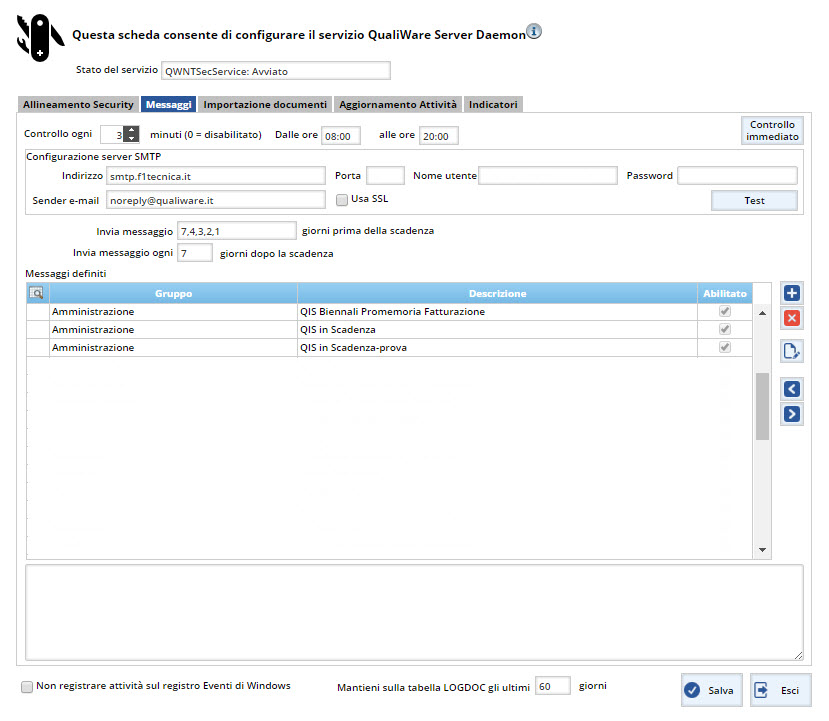This screenshot has width=829, height=721.
Task: Click the magnifier search icon in grid header
Action: pos(37,293)
